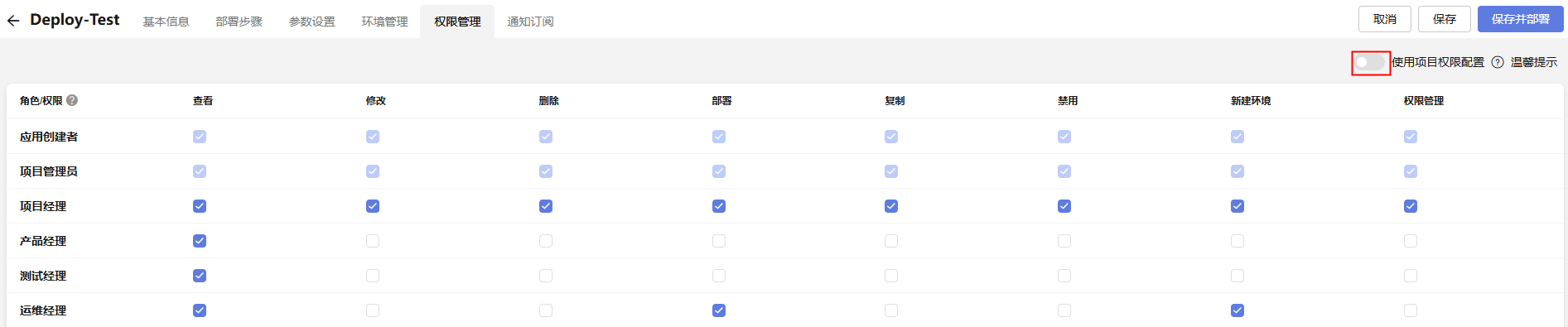Uncheck 新建环境 for 运维经理
The height and width of the screenshot is (327, 1568).
click(1238, 310)
